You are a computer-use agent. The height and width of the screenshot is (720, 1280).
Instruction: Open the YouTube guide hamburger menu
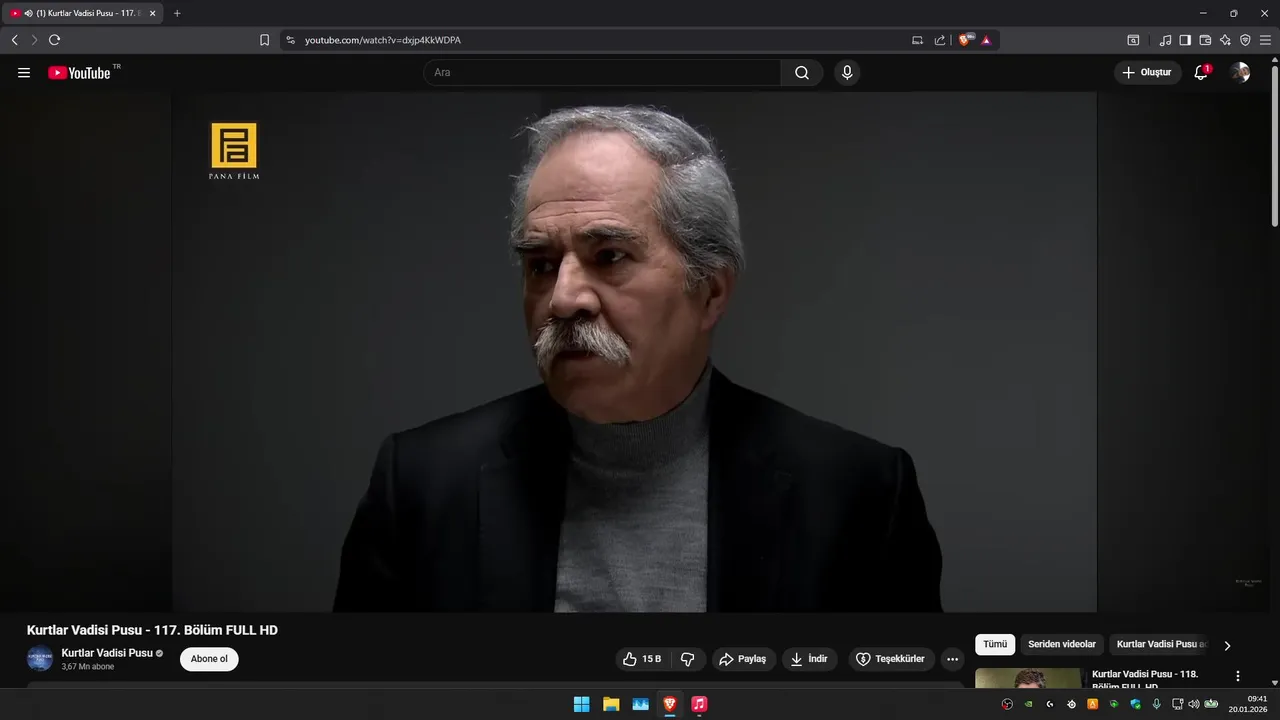point(24,73)
